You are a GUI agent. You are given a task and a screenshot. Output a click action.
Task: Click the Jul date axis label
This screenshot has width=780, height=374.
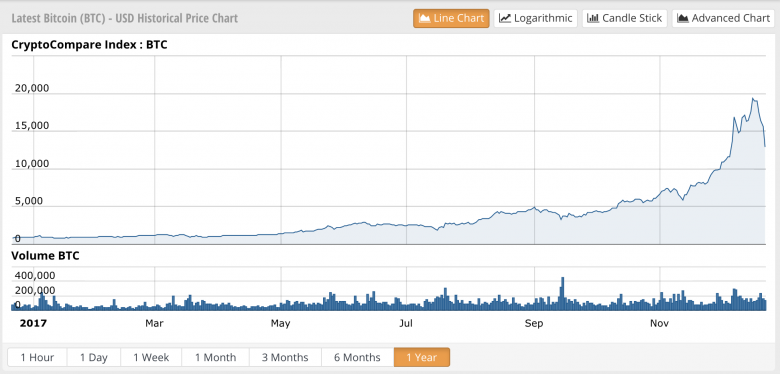click(x=406, y=324)
